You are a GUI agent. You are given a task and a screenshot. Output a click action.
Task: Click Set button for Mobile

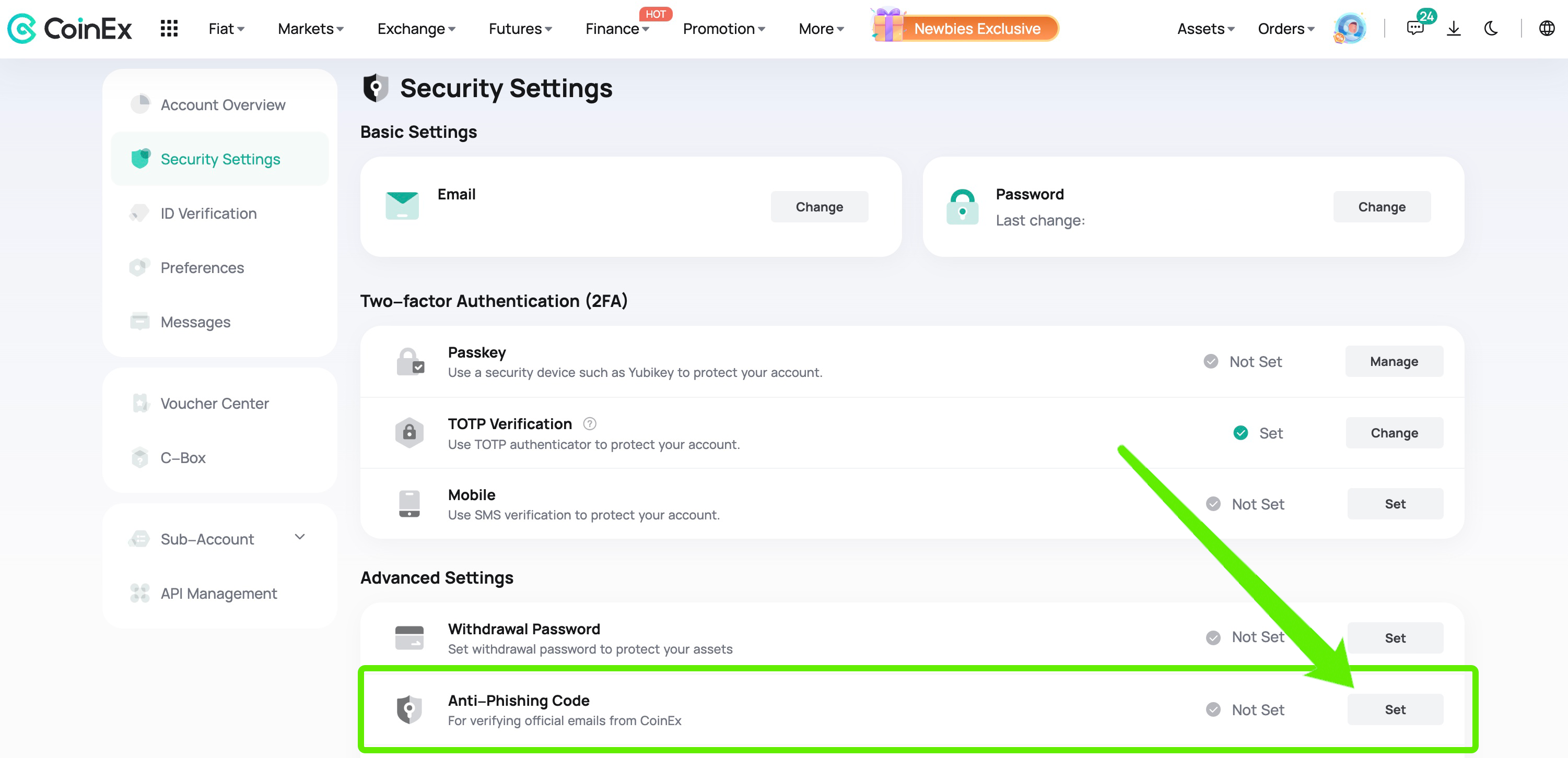click(x=1395, y=504)
